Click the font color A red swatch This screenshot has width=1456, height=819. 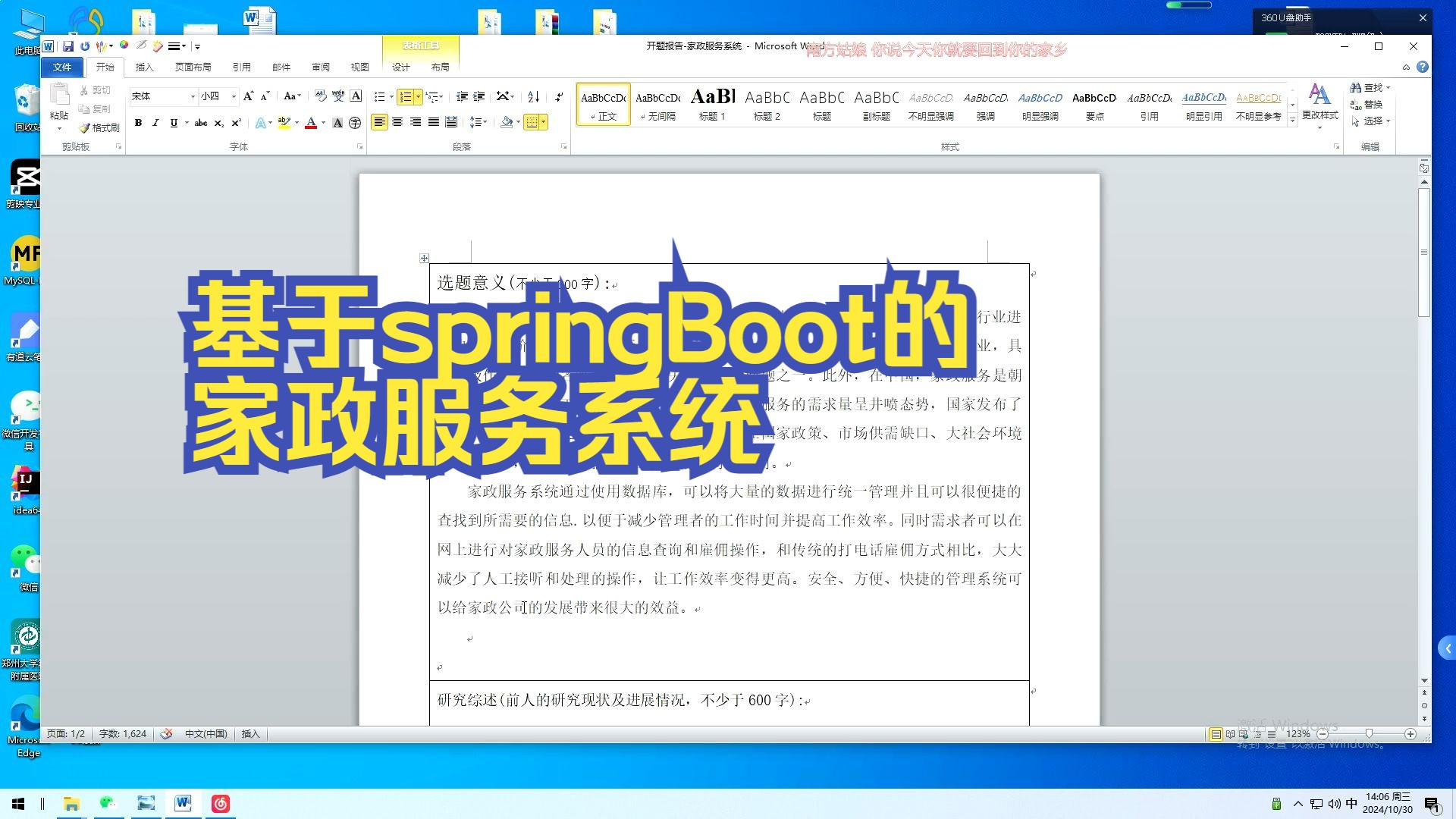[x=310, y=122]
